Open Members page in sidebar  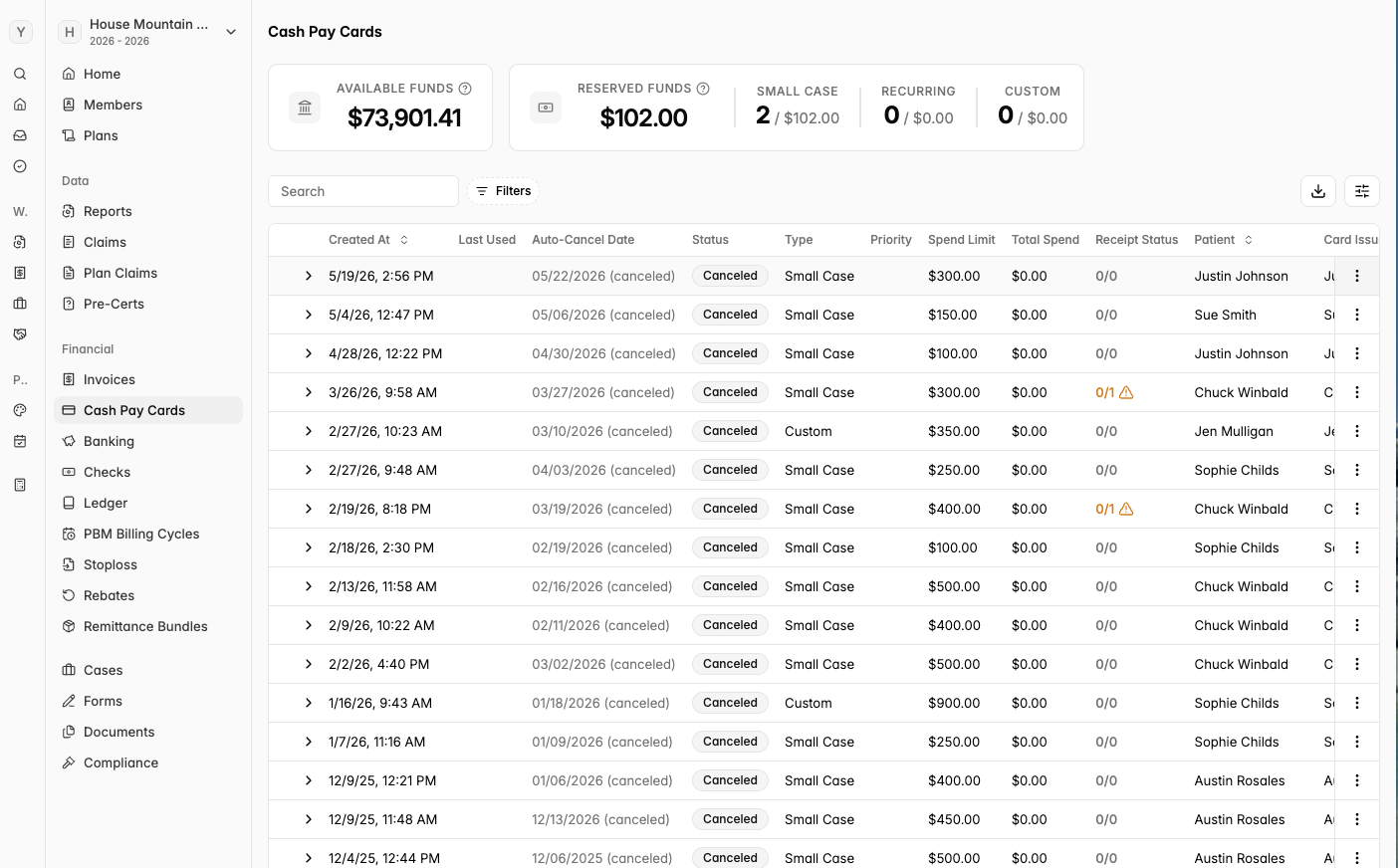click(148, 105)
